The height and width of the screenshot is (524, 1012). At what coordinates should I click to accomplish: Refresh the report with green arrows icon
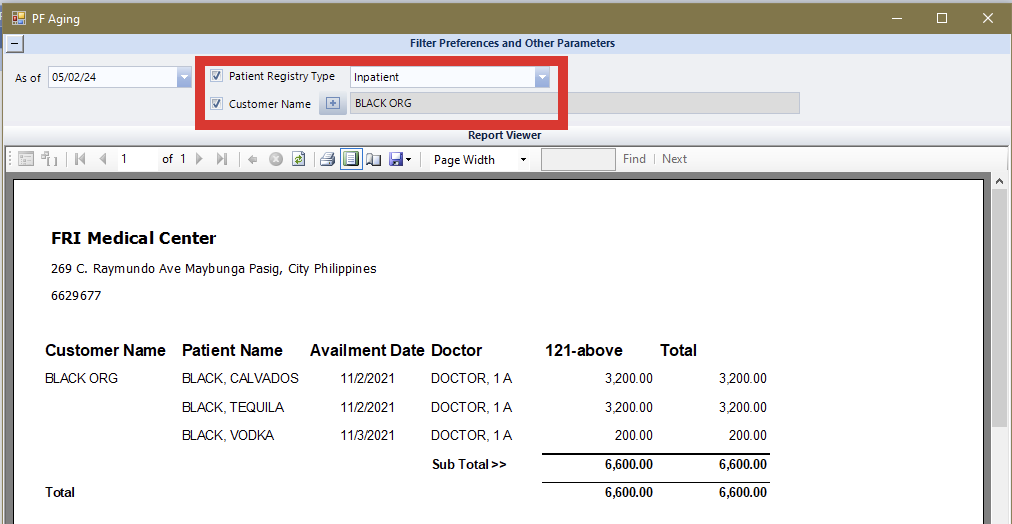(x=298, y=159)
